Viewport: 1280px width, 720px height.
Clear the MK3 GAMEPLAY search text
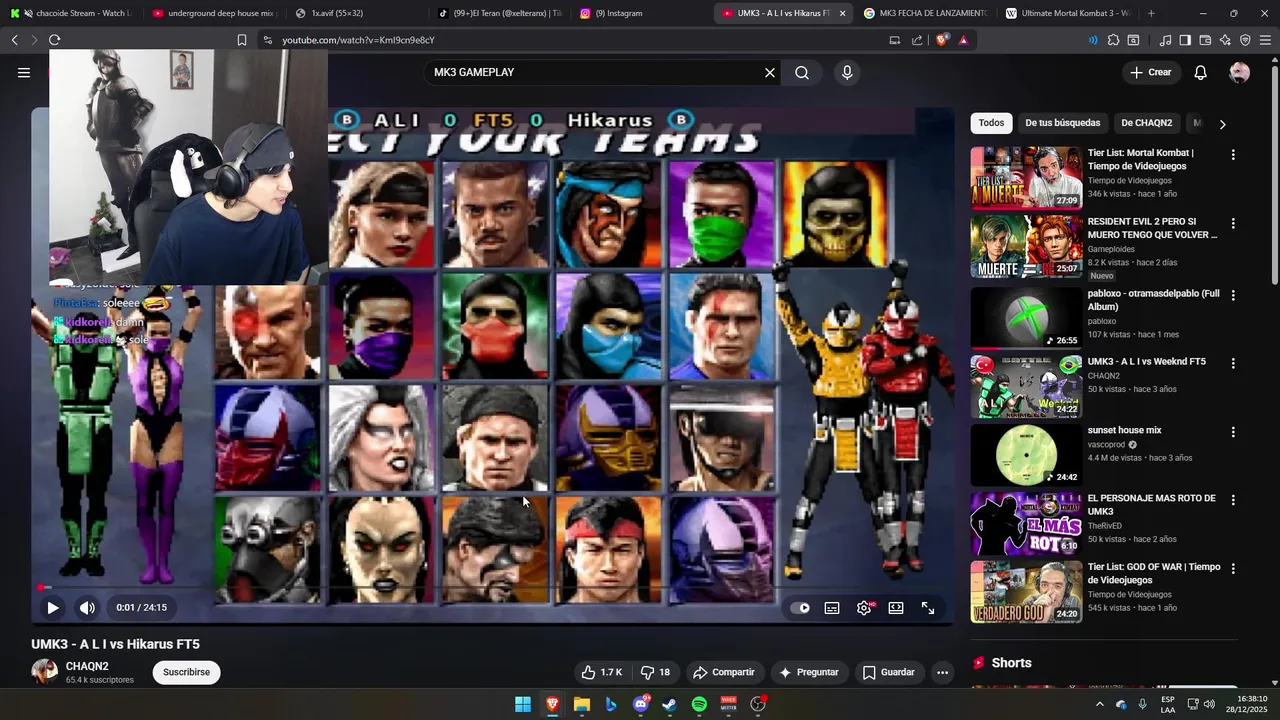[770, 73]
